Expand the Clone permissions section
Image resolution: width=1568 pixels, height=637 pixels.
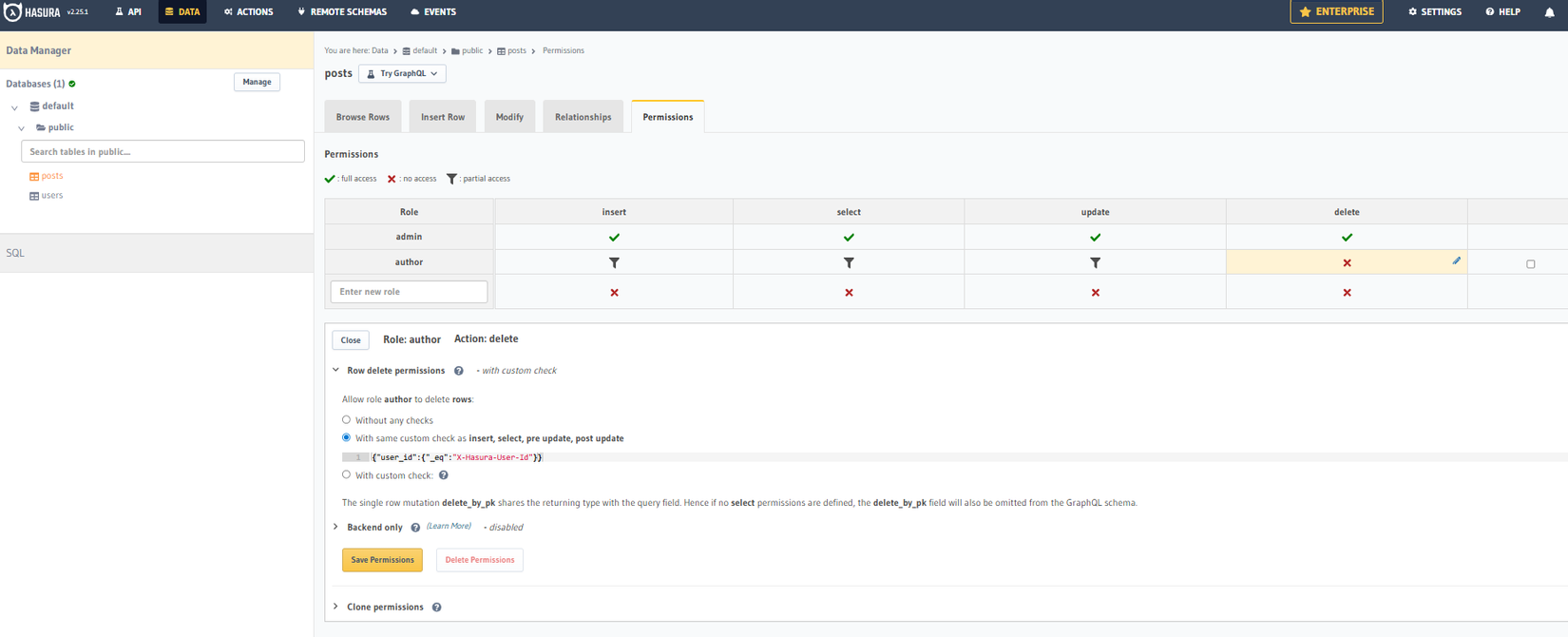click(335, 607)
